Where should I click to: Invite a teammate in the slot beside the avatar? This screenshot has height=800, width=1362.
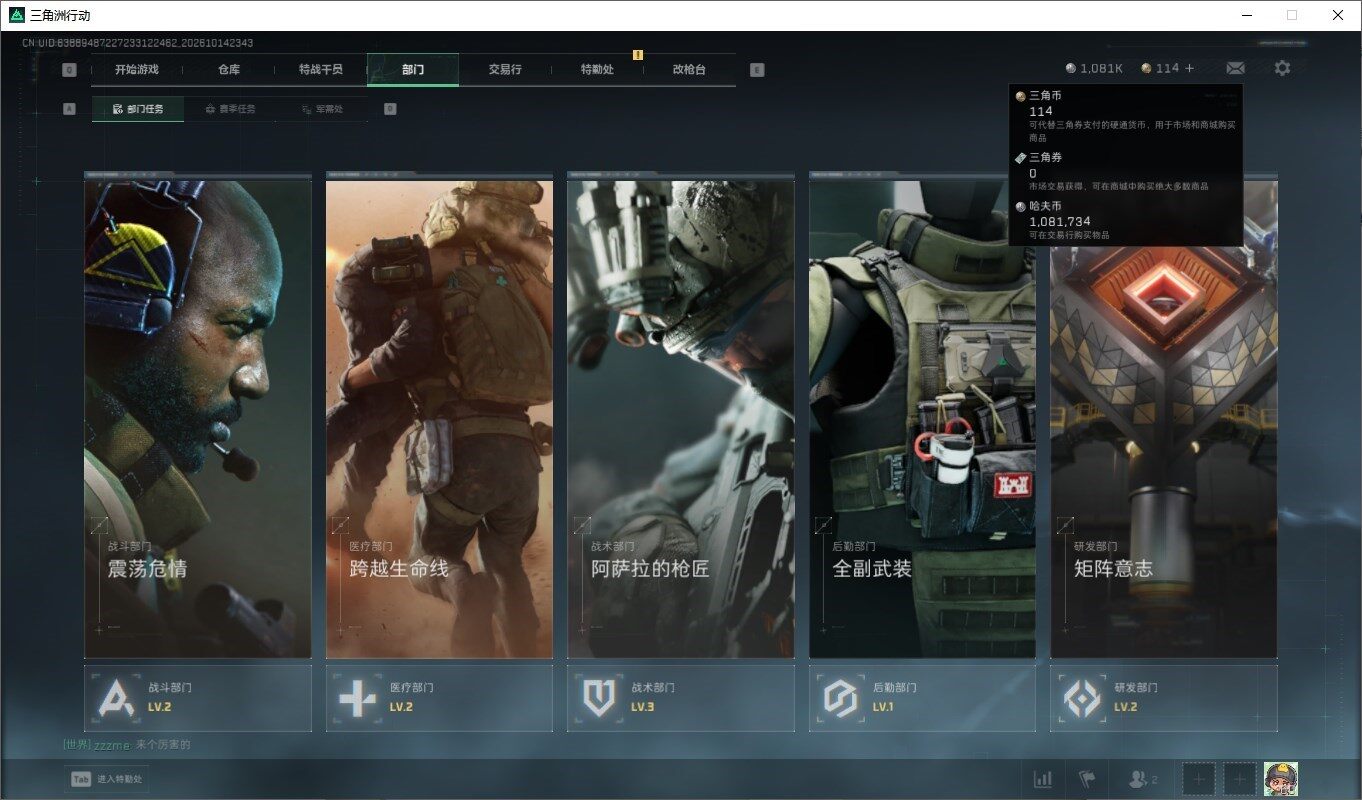(1240, 778)
